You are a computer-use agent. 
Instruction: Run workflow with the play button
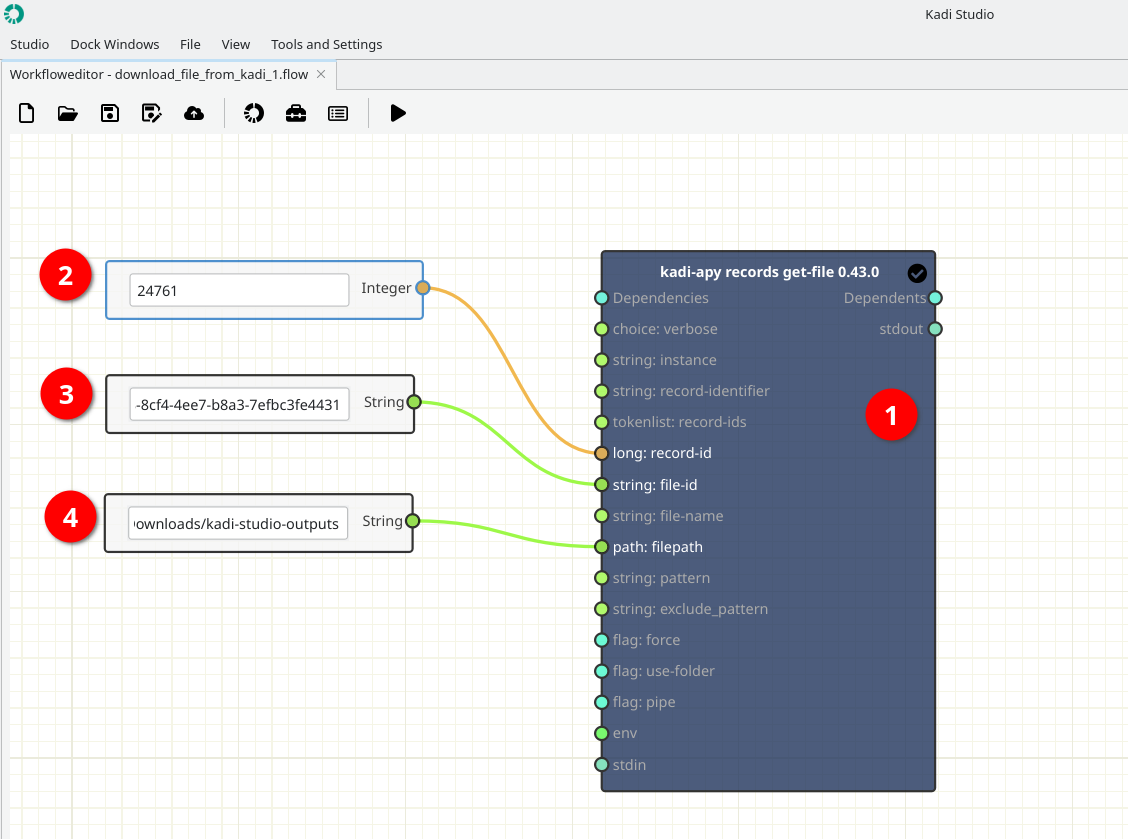point(398,113)
